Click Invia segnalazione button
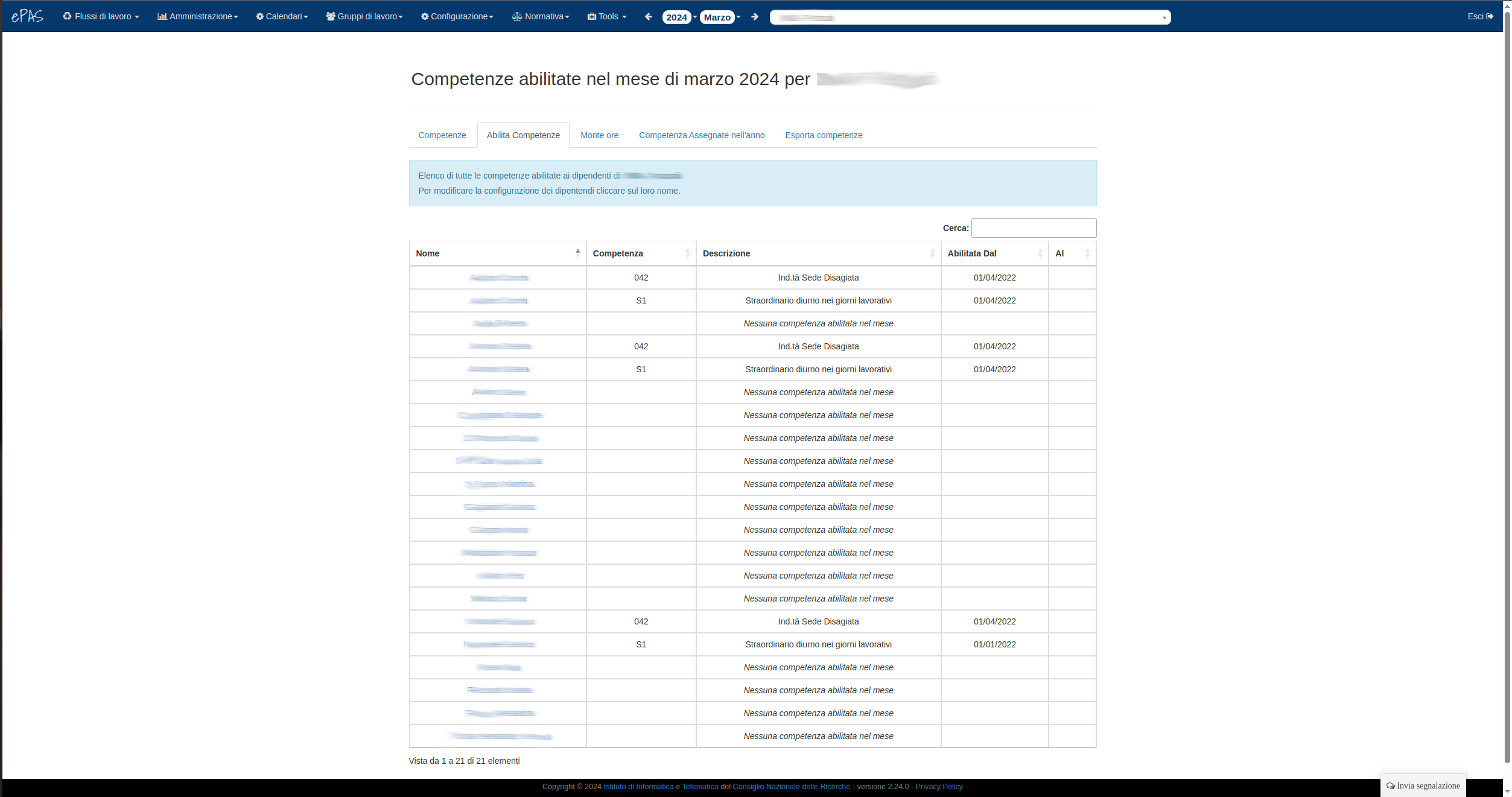The image size is (1512, 797). click(1423, 786)
